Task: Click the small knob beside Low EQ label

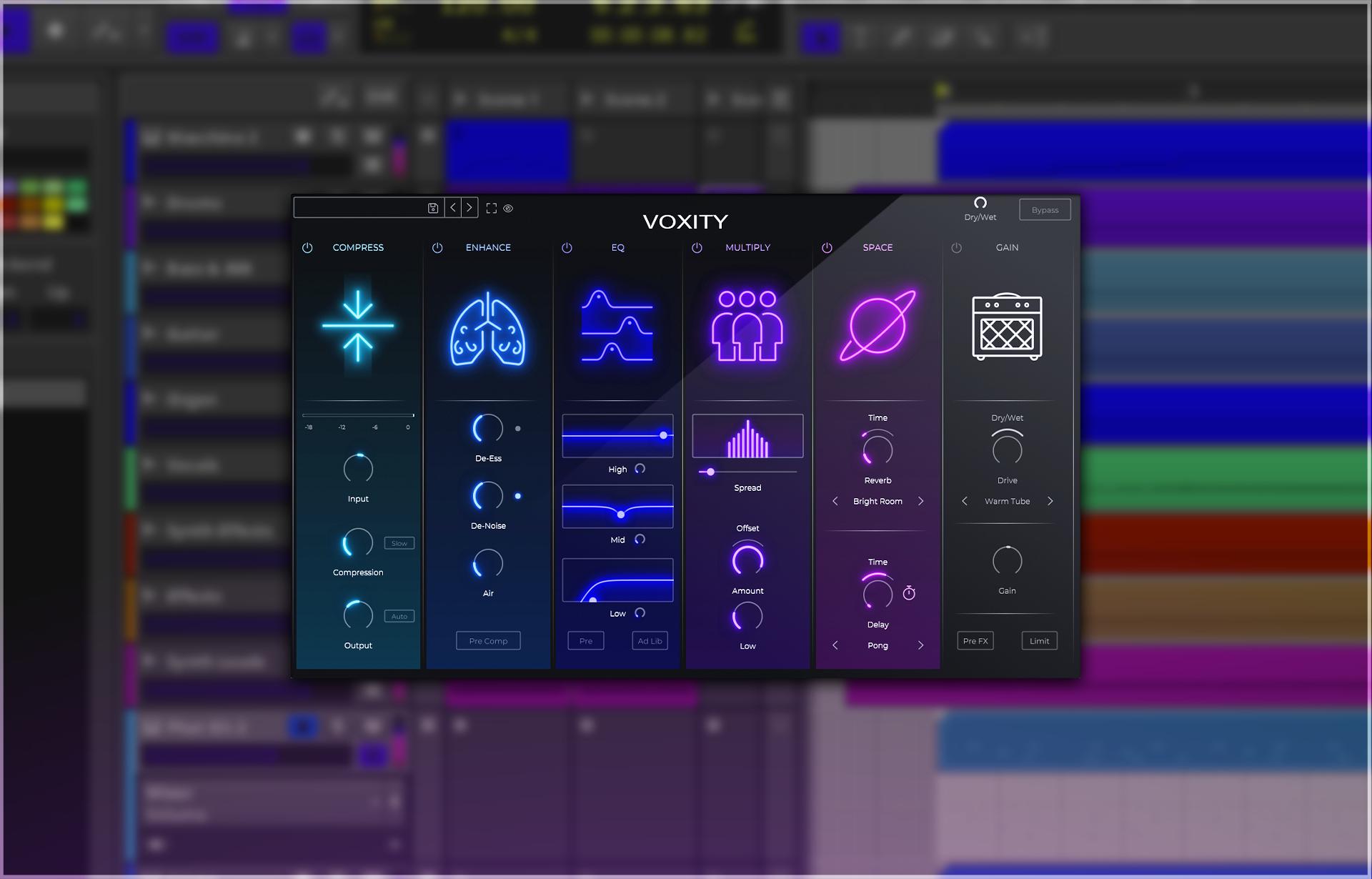Action: click(640, 613)
